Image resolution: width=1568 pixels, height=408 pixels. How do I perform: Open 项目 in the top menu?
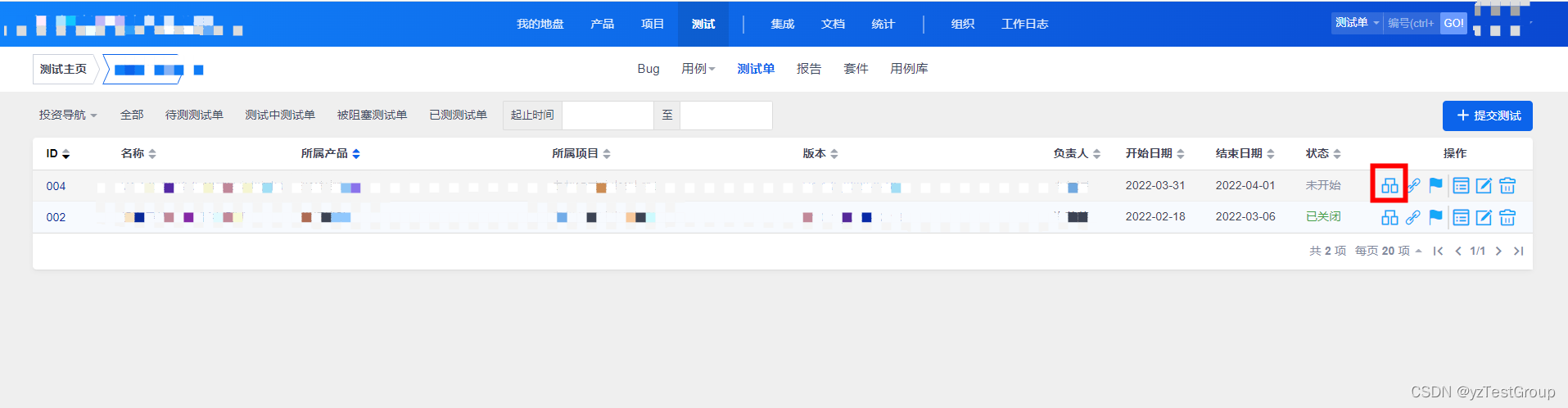653,24
